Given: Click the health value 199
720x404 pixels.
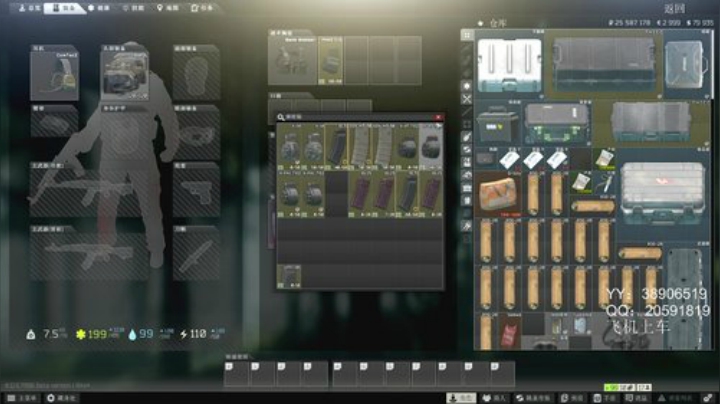Looking at the screenshot, I should pyautogui.click(x=97, y=334).
